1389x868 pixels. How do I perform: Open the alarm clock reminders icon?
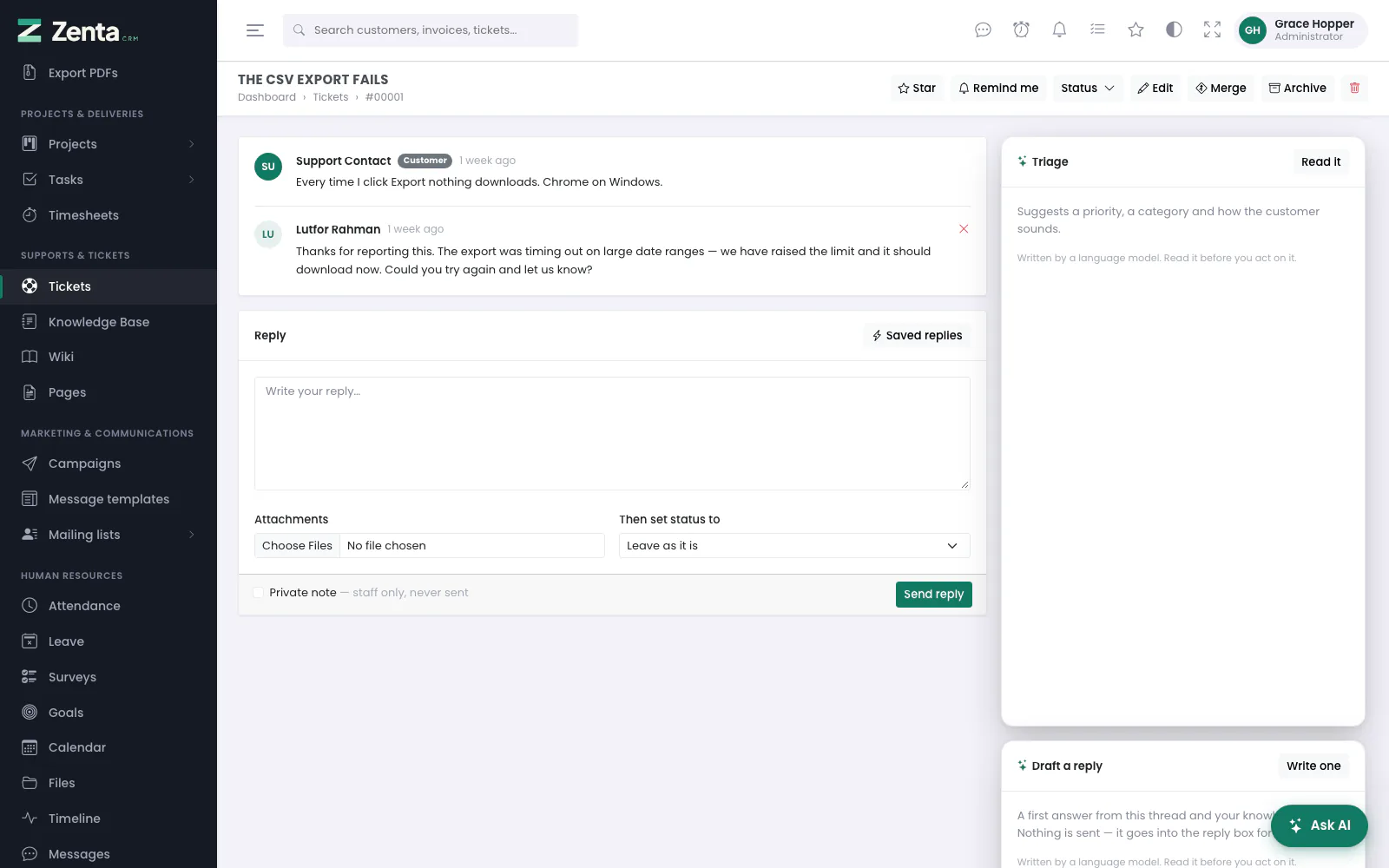[1021, 30]
